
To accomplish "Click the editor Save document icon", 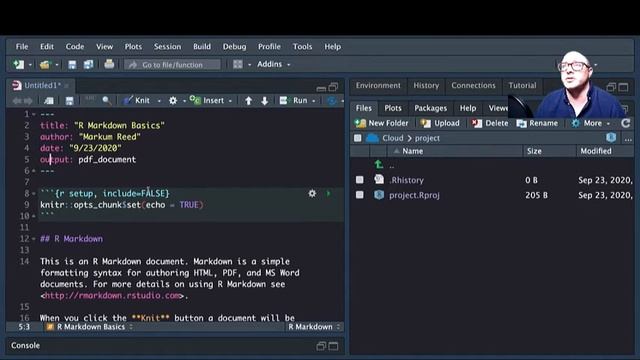I will point(69,100).
